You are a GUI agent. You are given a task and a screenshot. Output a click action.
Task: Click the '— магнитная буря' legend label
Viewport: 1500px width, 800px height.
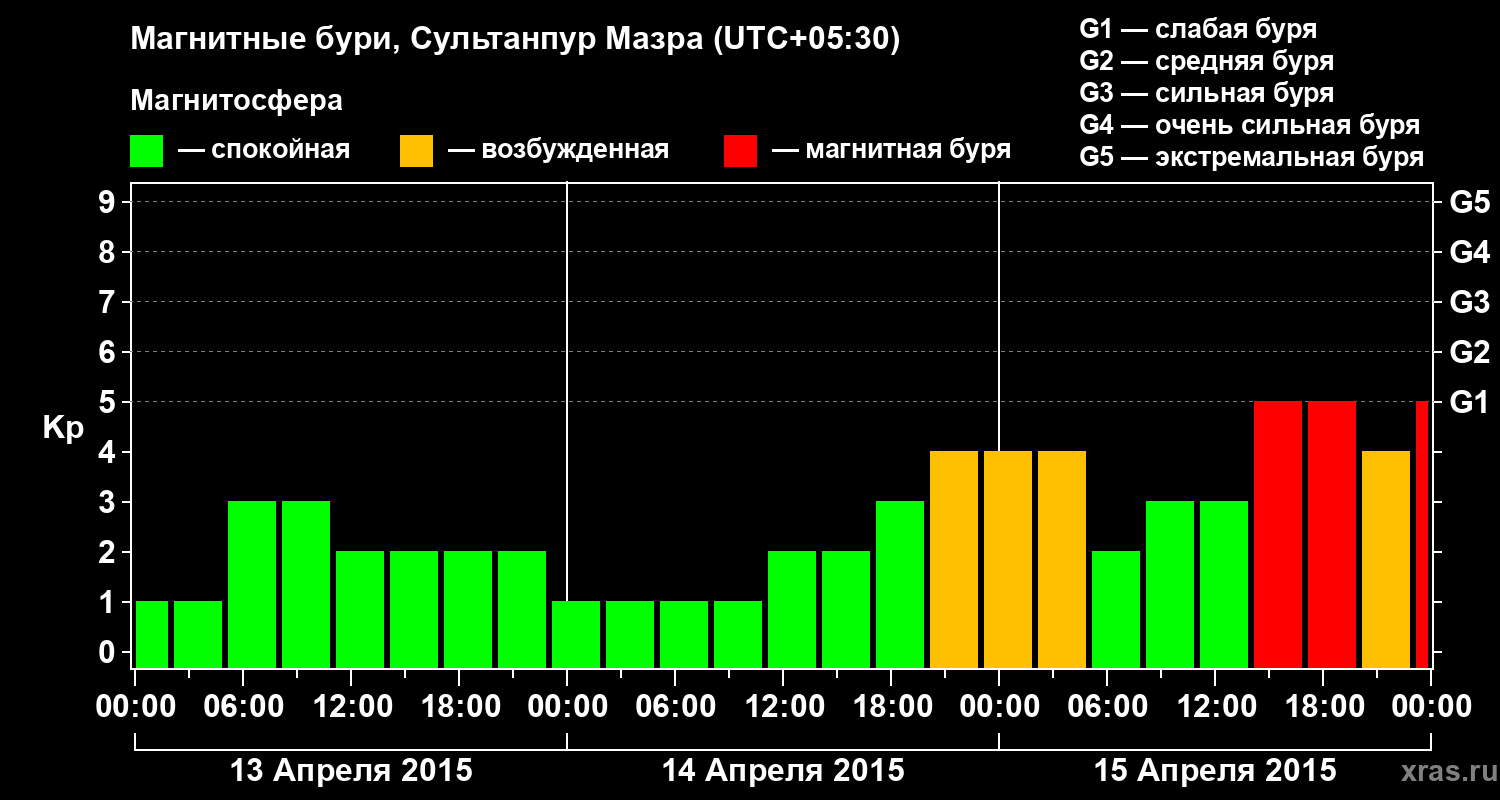coord(892,150)
